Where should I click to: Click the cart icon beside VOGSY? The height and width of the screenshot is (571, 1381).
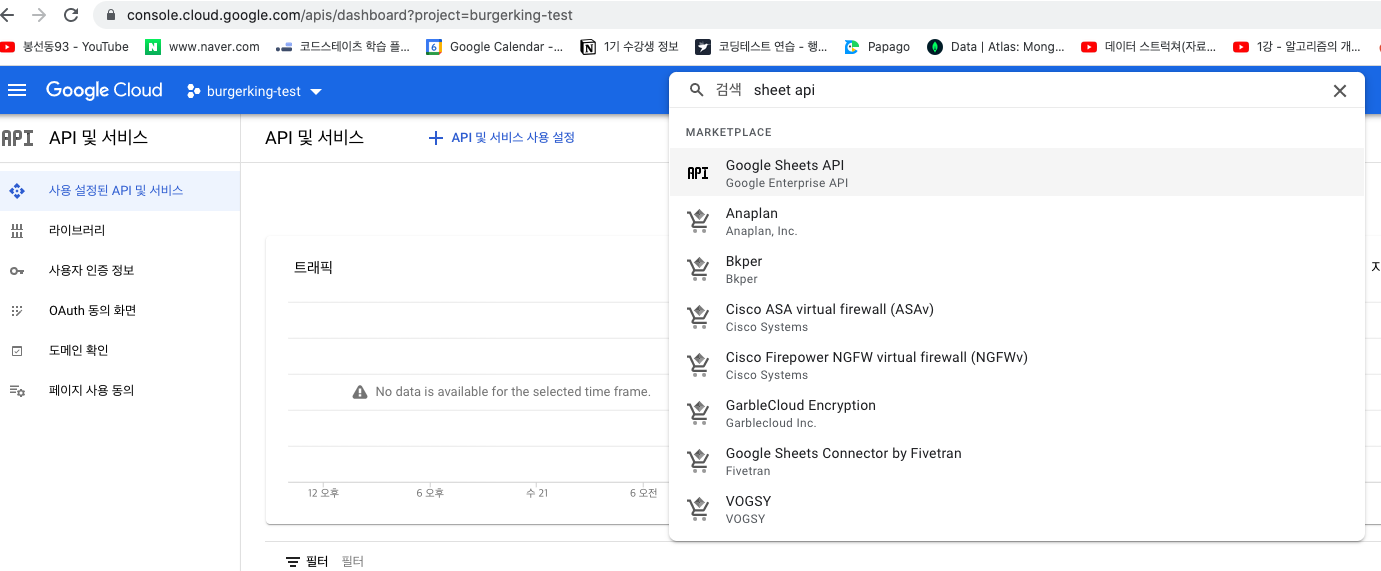point(698,509)
